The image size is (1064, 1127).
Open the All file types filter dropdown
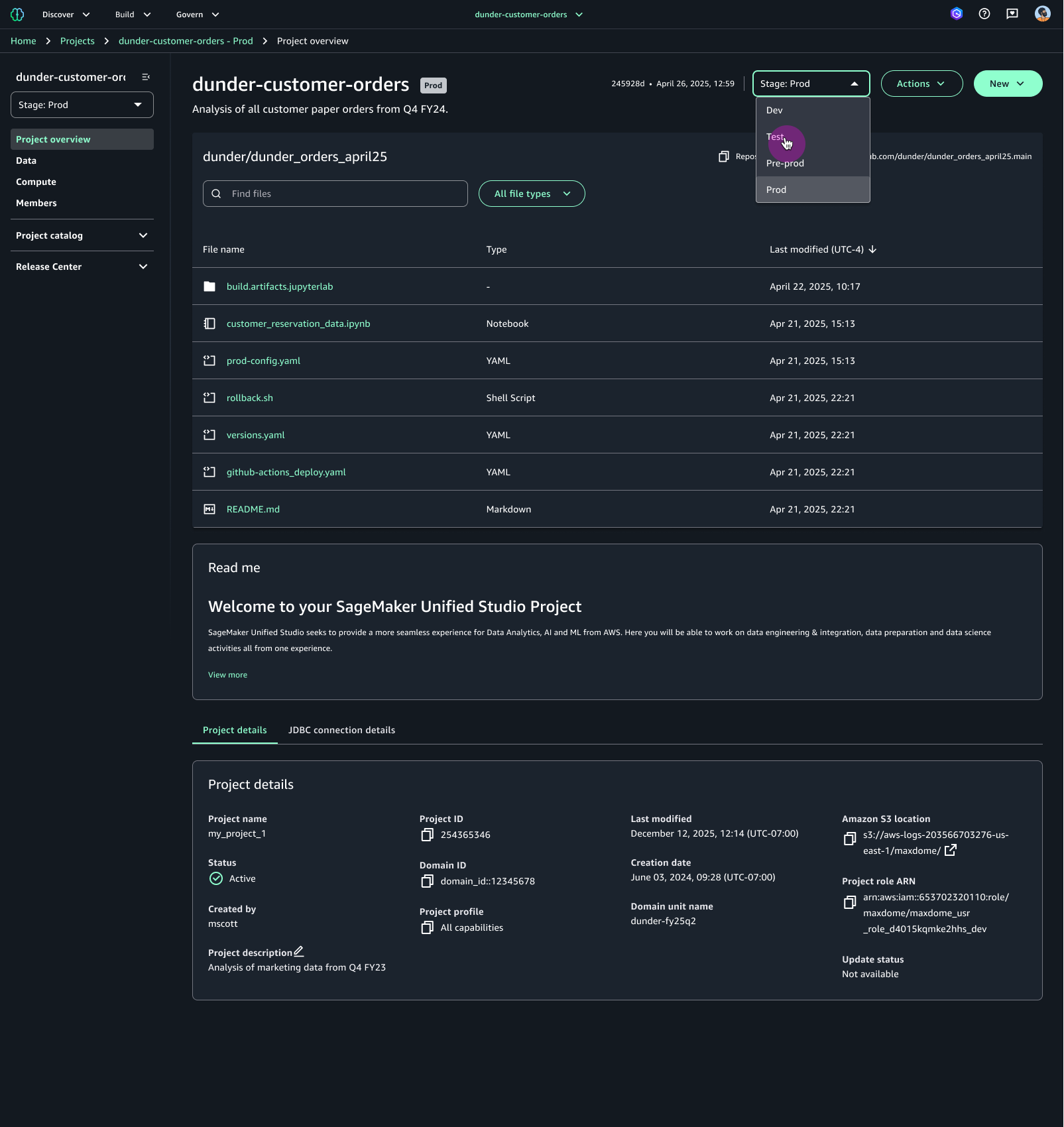coord(531,194)
